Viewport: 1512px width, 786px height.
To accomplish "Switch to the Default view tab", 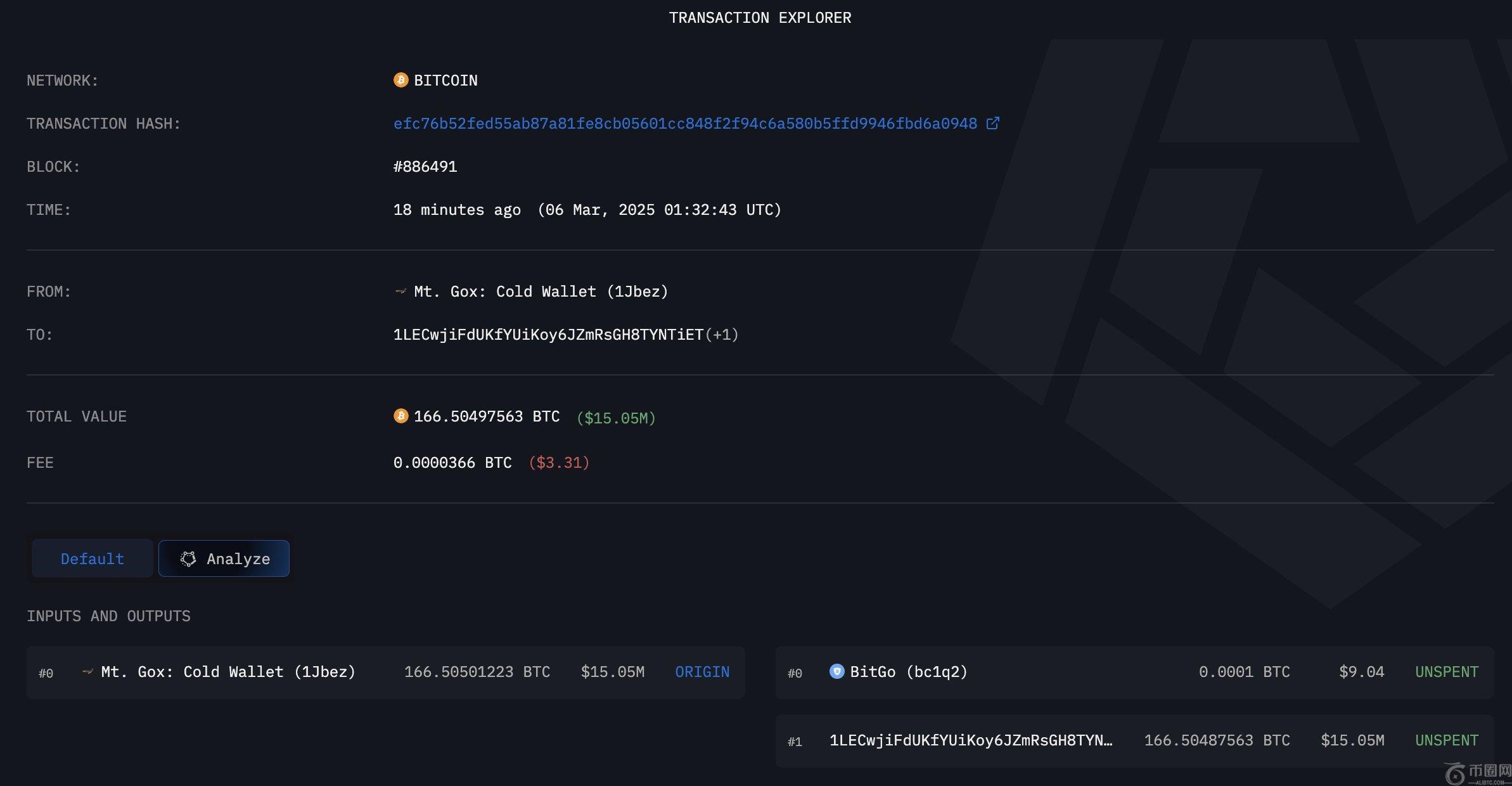I will pyautogui.click(x=93, y=558).
